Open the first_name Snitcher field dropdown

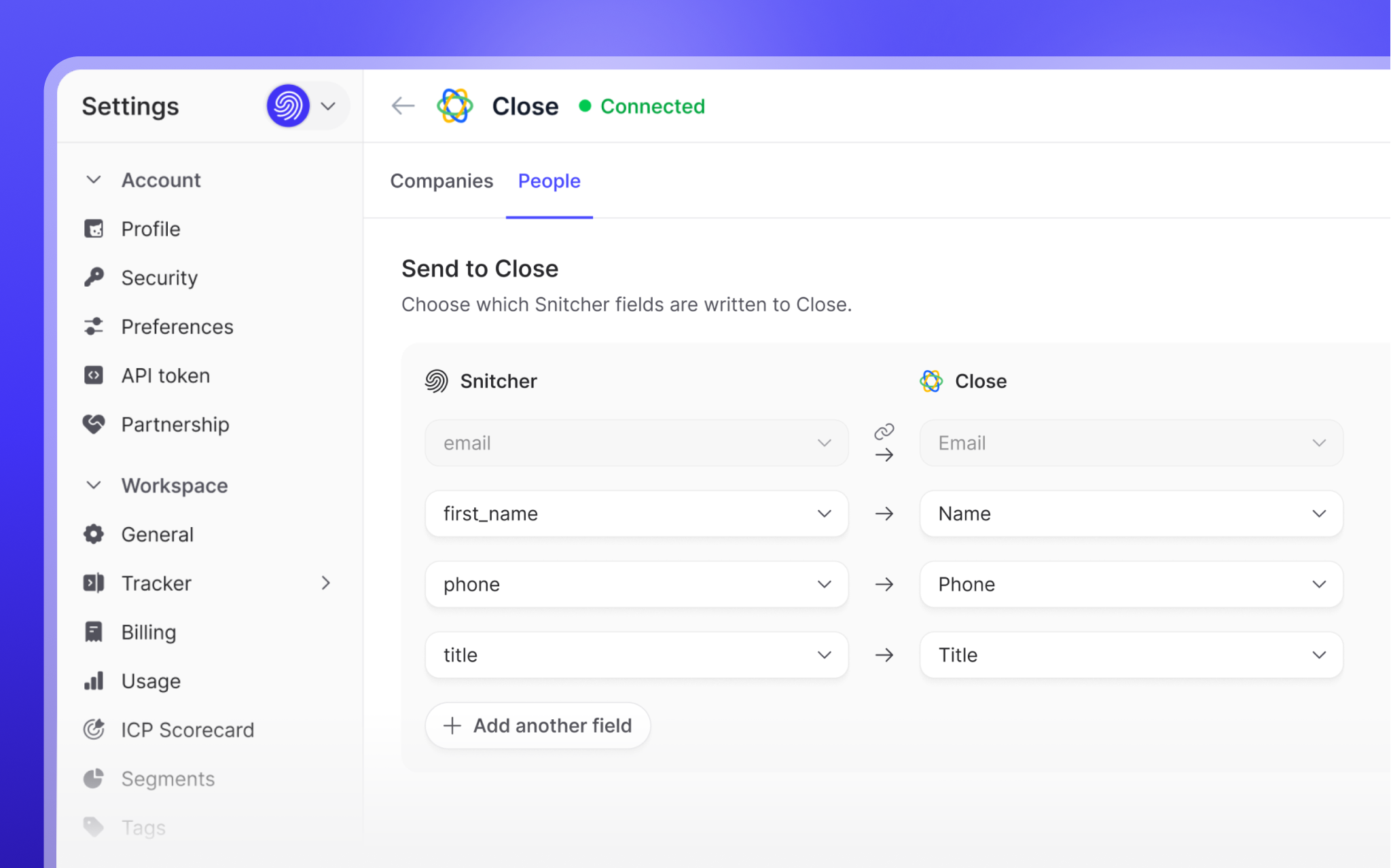coord(636,513)
